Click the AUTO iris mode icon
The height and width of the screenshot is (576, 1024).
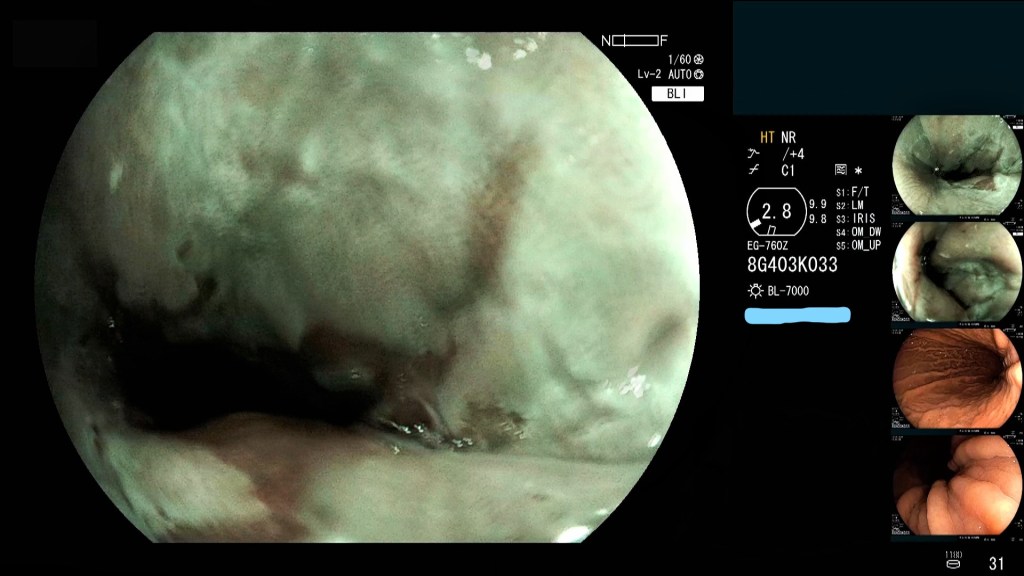(698, 75)
